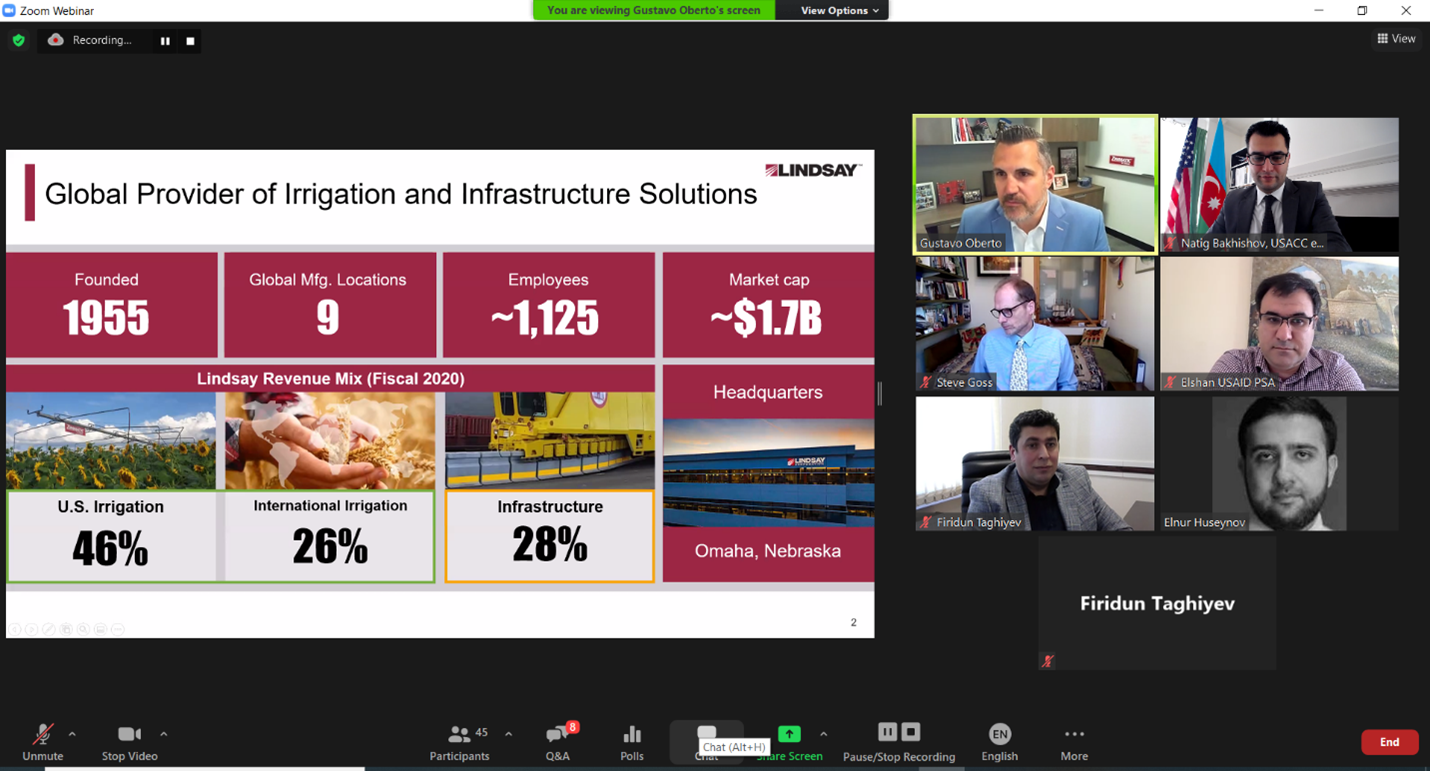
Task: Select Elnur Huseynov's video tile
Action: (x=1279, y=464)
